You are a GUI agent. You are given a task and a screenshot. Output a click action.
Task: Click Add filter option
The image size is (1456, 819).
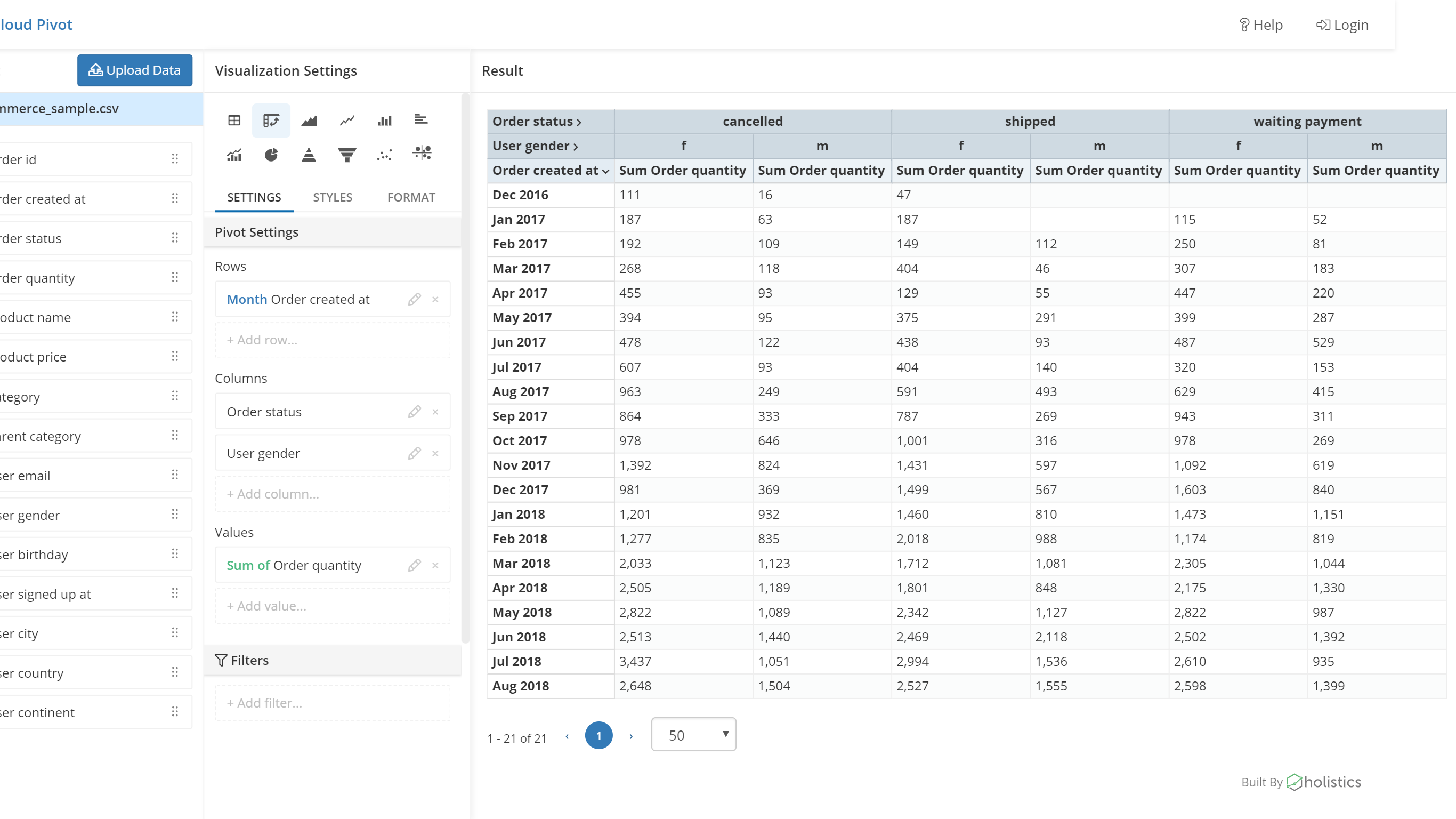(265, 702)
